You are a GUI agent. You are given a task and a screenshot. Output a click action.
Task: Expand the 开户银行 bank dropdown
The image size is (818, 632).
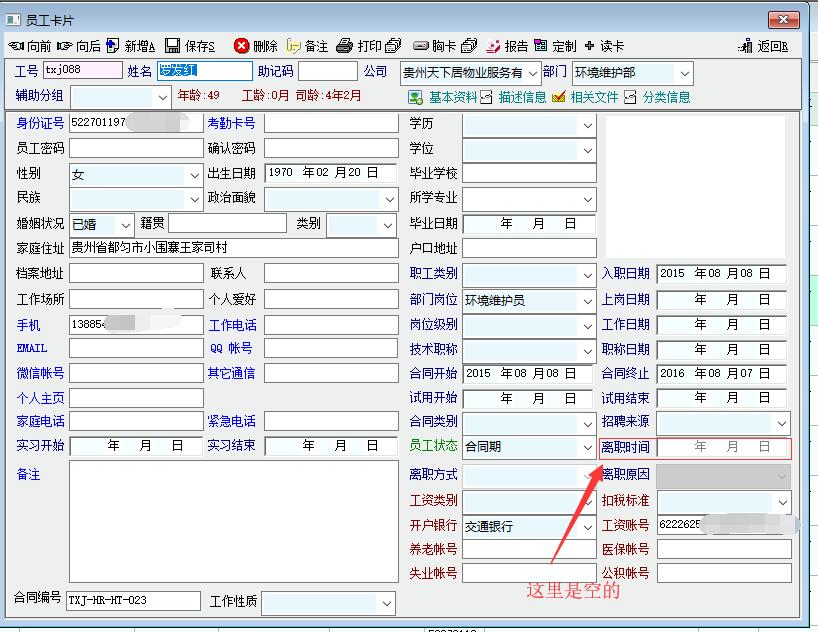tap(587, 526)
